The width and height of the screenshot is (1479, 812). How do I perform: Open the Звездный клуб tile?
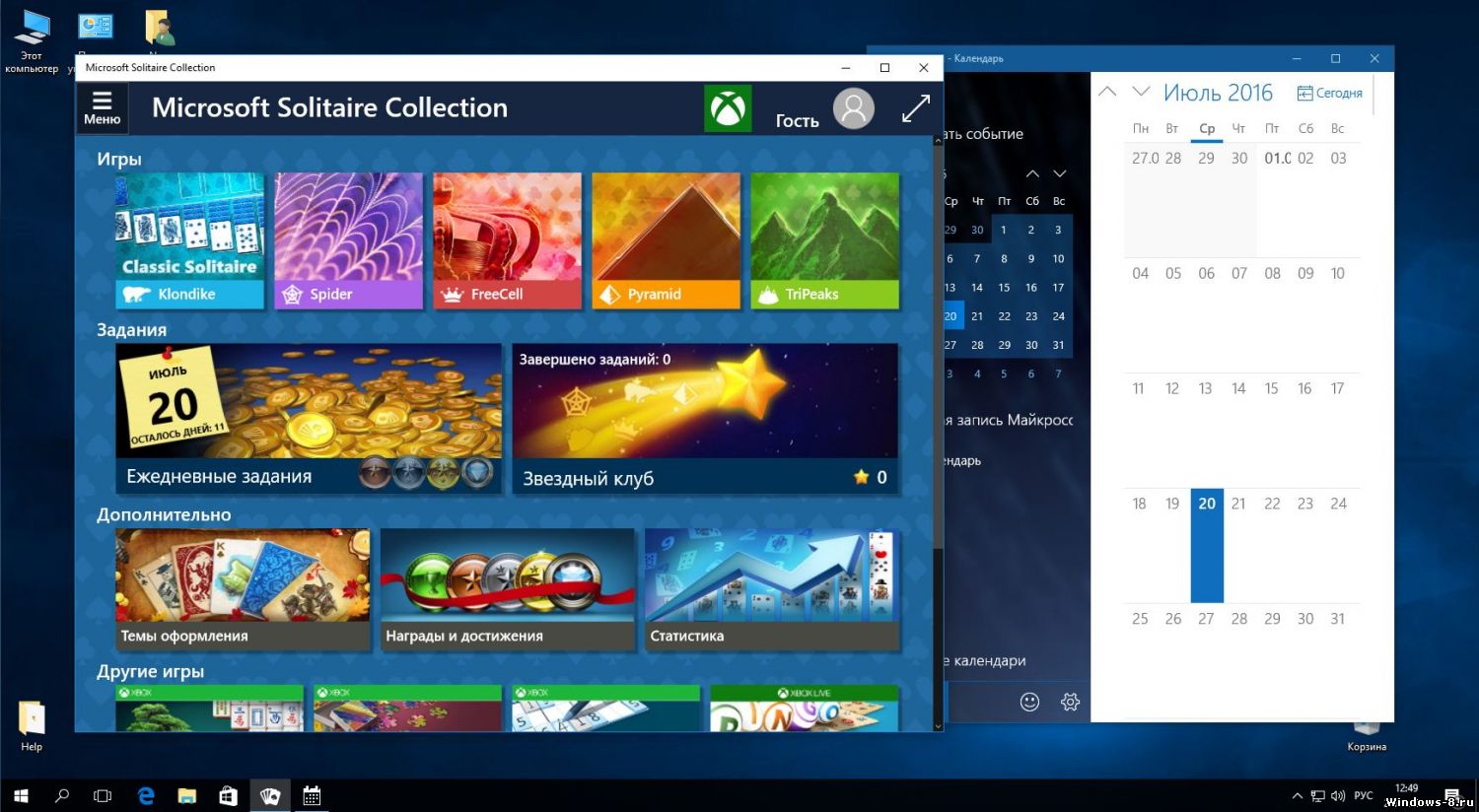705,418
